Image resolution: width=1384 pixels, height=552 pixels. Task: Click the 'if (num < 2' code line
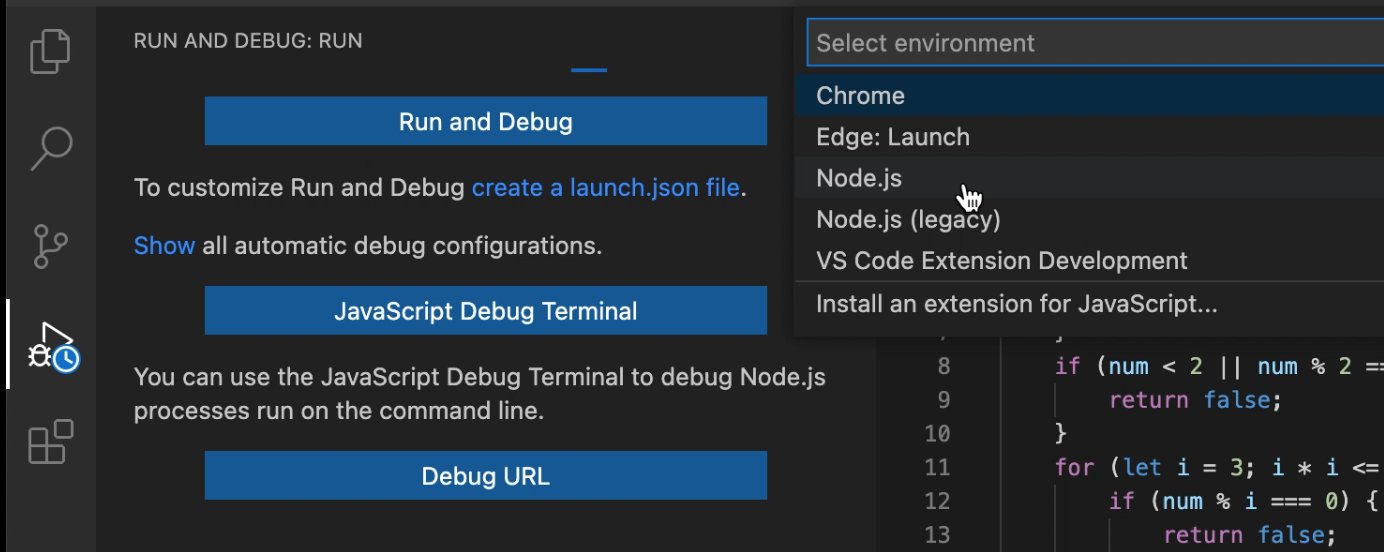coord(1219,366)
